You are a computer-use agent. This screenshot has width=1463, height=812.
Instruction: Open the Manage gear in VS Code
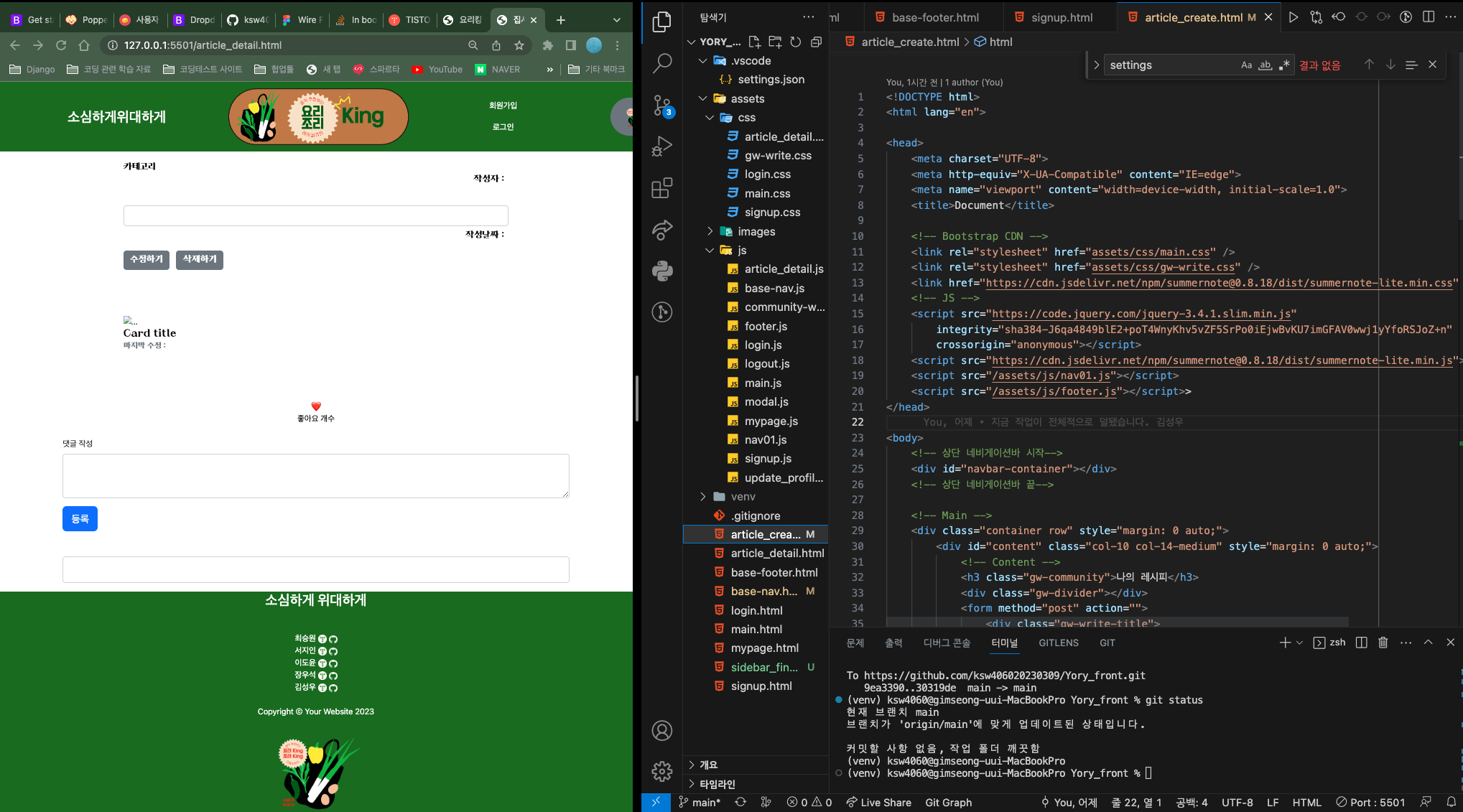(661, 772)
